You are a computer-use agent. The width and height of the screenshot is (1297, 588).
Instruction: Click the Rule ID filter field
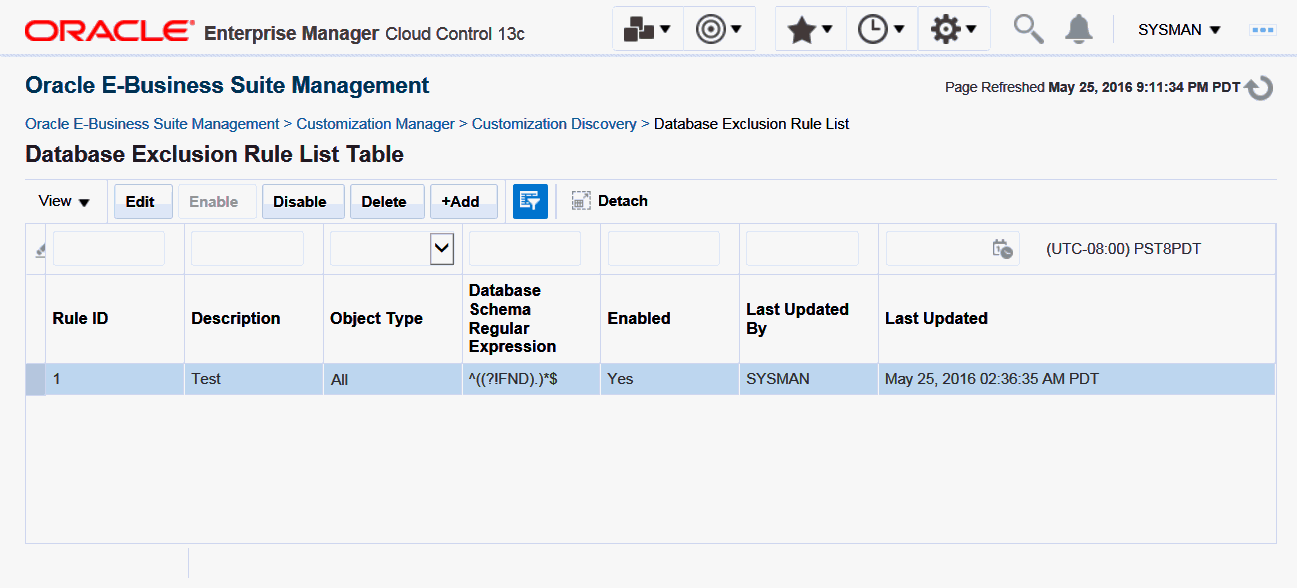click(x=109, y=249)
